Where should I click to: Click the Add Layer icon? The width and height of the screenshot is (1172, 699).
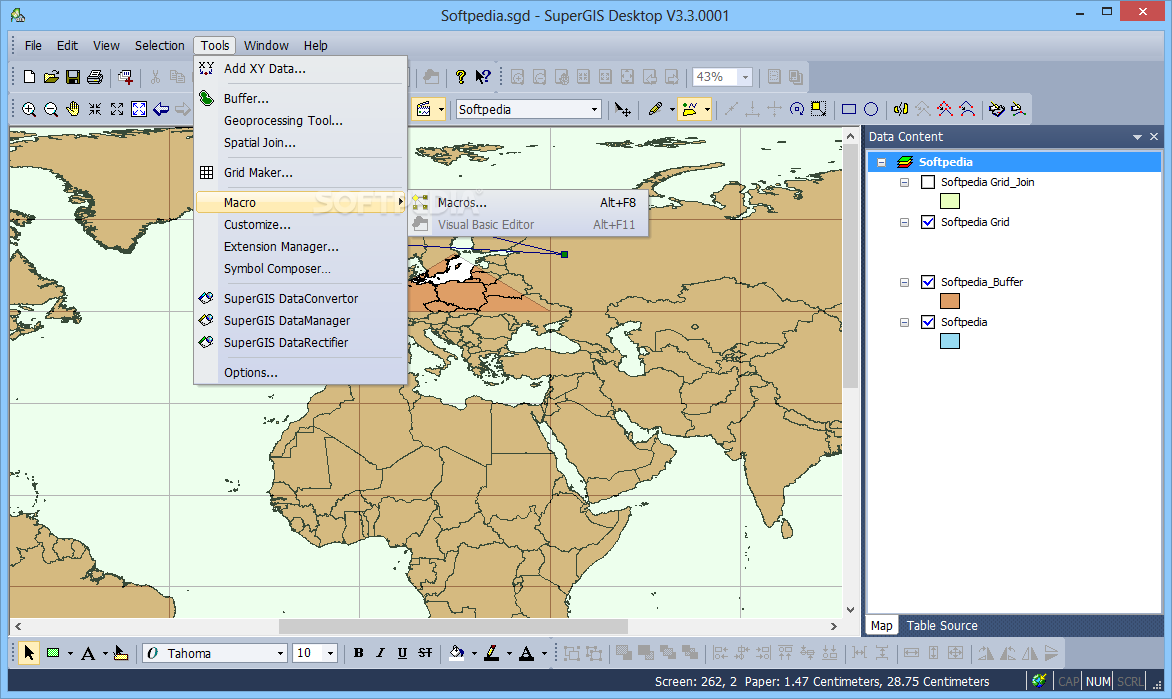coord(126,76)
